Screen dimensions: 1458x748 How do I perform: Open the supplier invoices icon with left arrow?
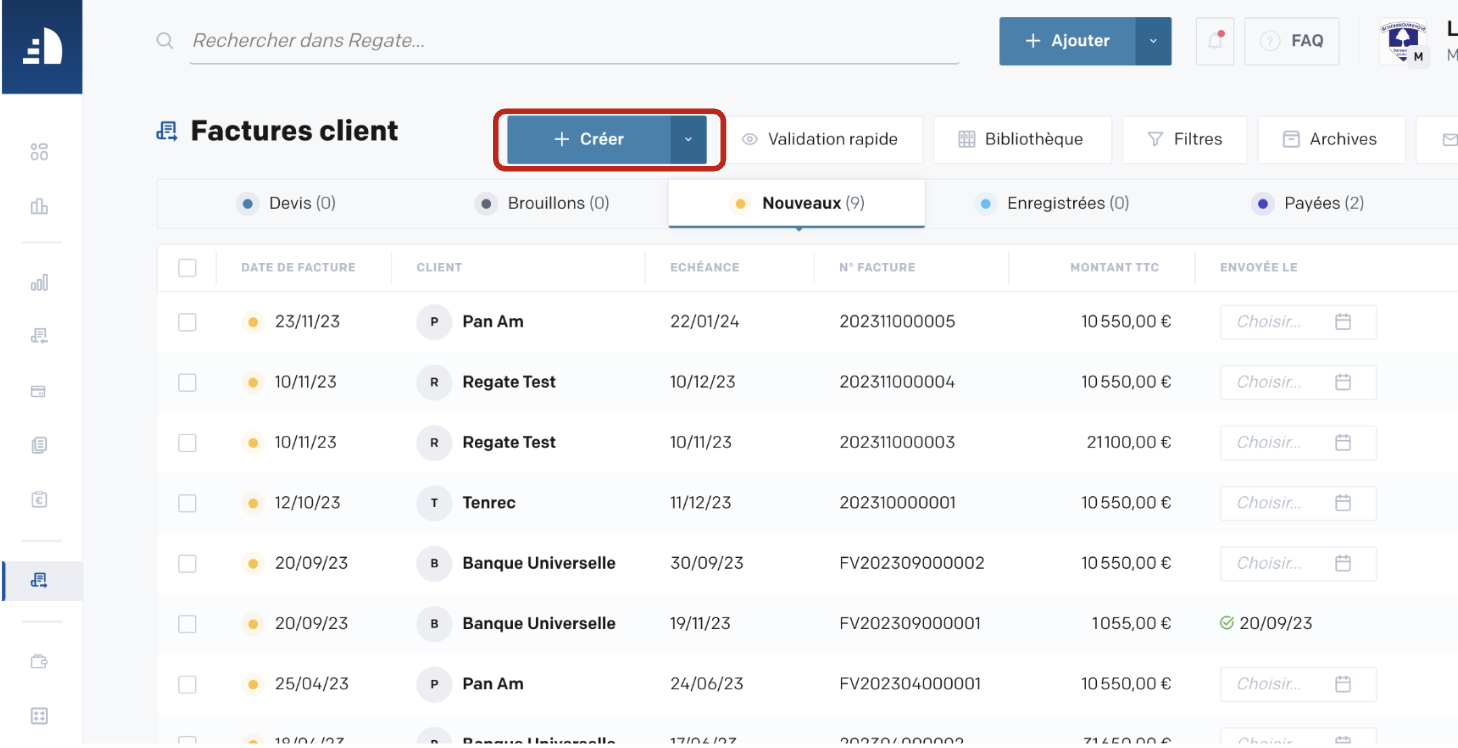coord(39,336)
